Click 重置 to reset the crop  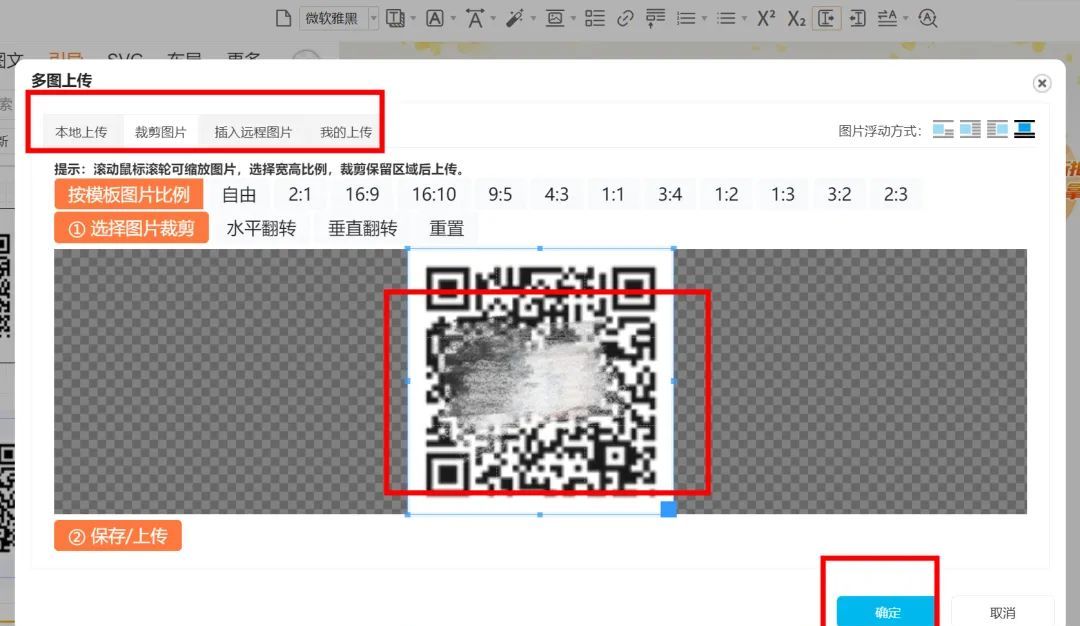(x=446, y=228)
